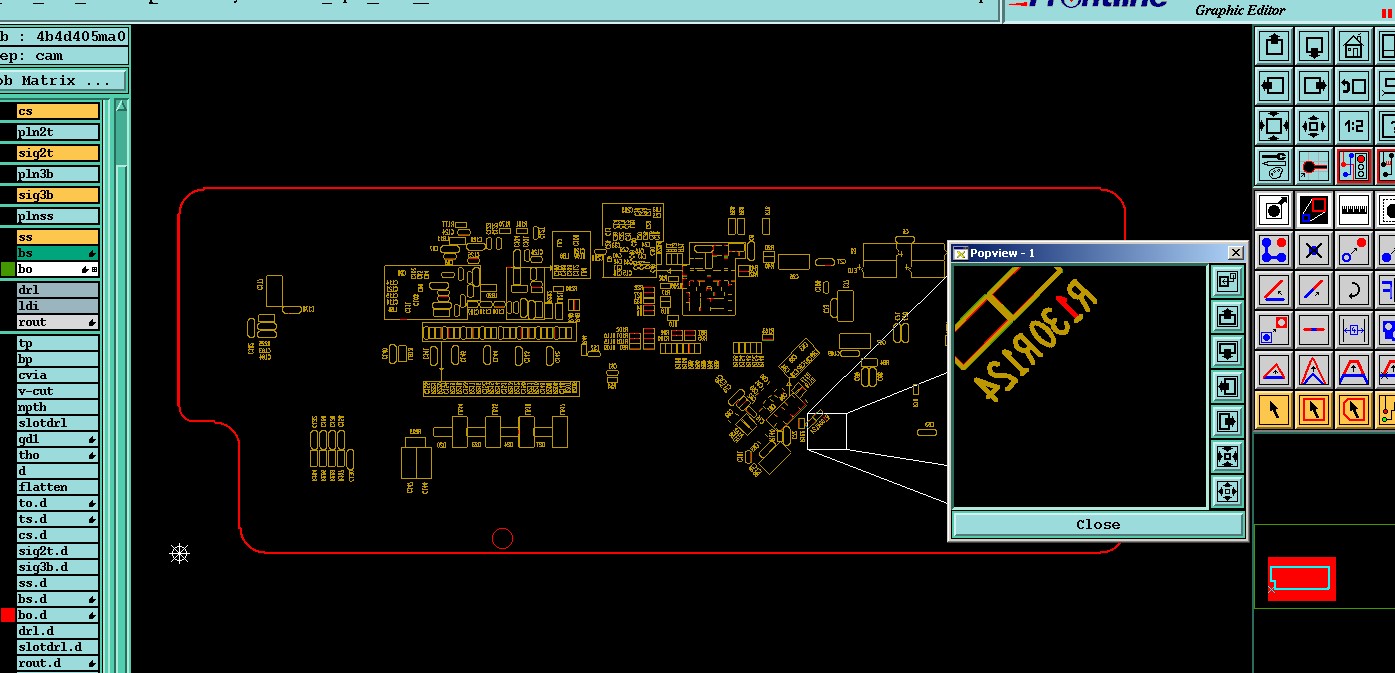Image resolution: width=1395 pixels, height=673 pixels.
Task: Click the red board overview thumbnail
Action: [1301, 578]
